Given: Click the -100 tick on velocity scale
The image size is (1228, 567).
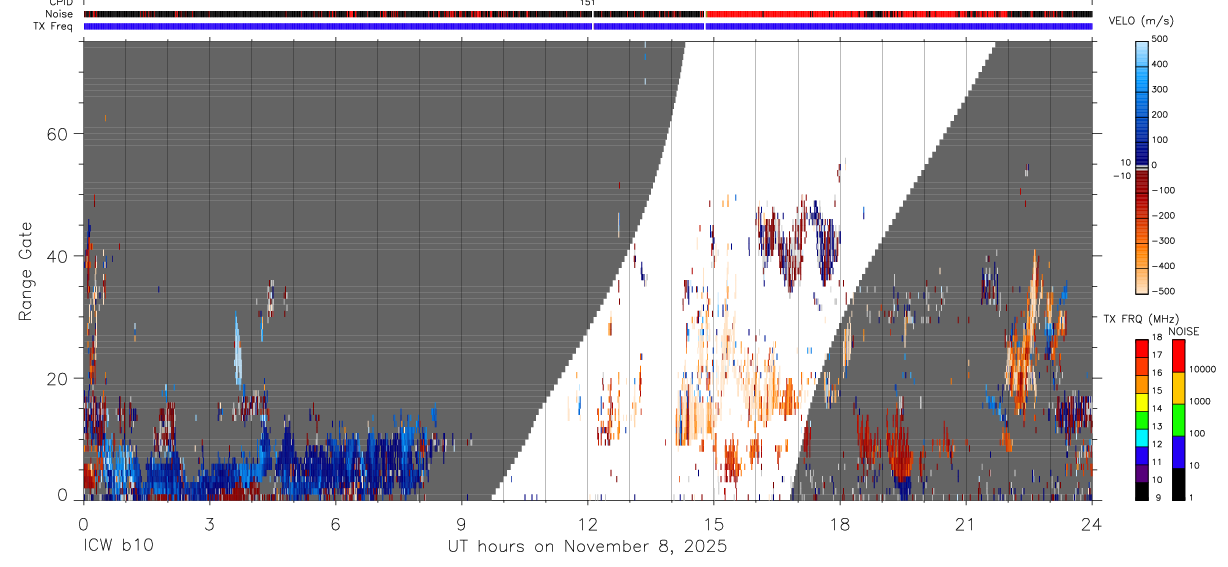Looking at the screenshot, I should point(1165,190).
